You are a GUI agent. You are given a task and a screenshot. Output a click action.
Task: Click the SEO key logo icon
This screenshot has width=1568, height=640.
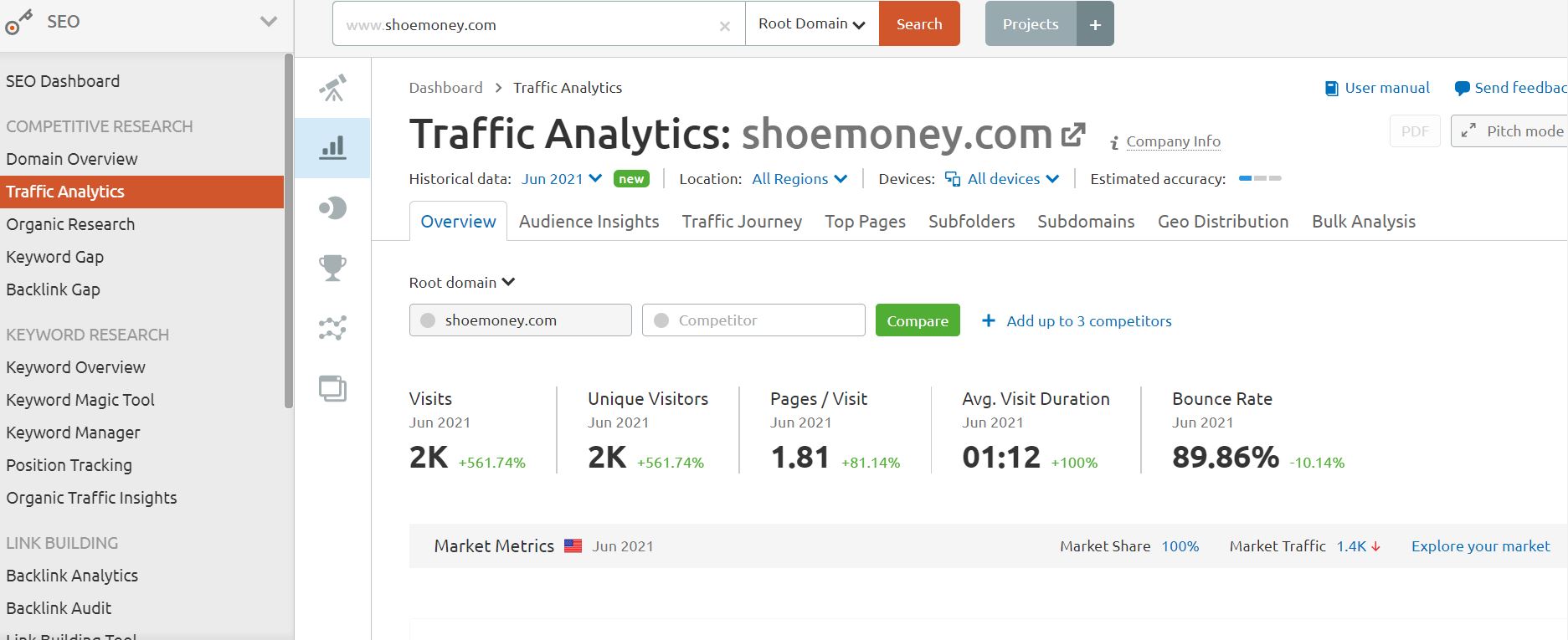tap(18, 23)
